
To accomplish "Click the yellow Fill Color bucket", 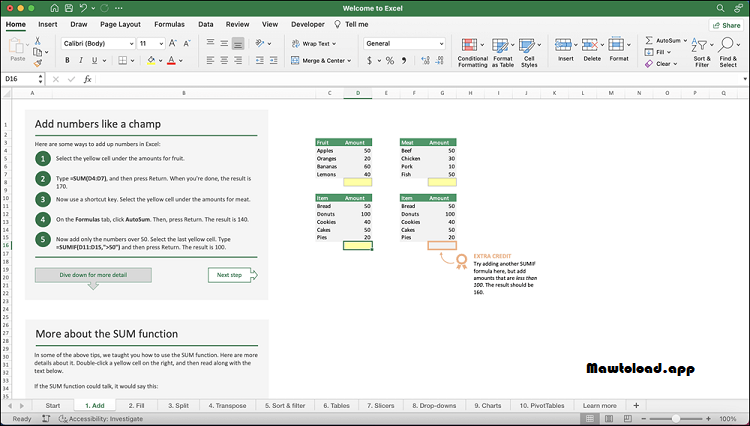I will (x=151, y=60).
